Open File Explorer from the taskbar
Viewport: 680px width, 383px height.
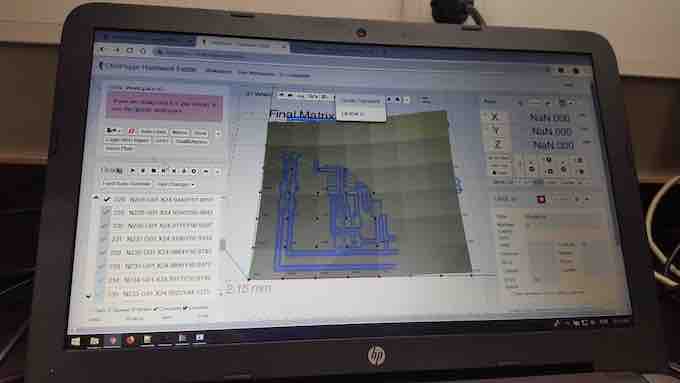(x=94, y=341)
